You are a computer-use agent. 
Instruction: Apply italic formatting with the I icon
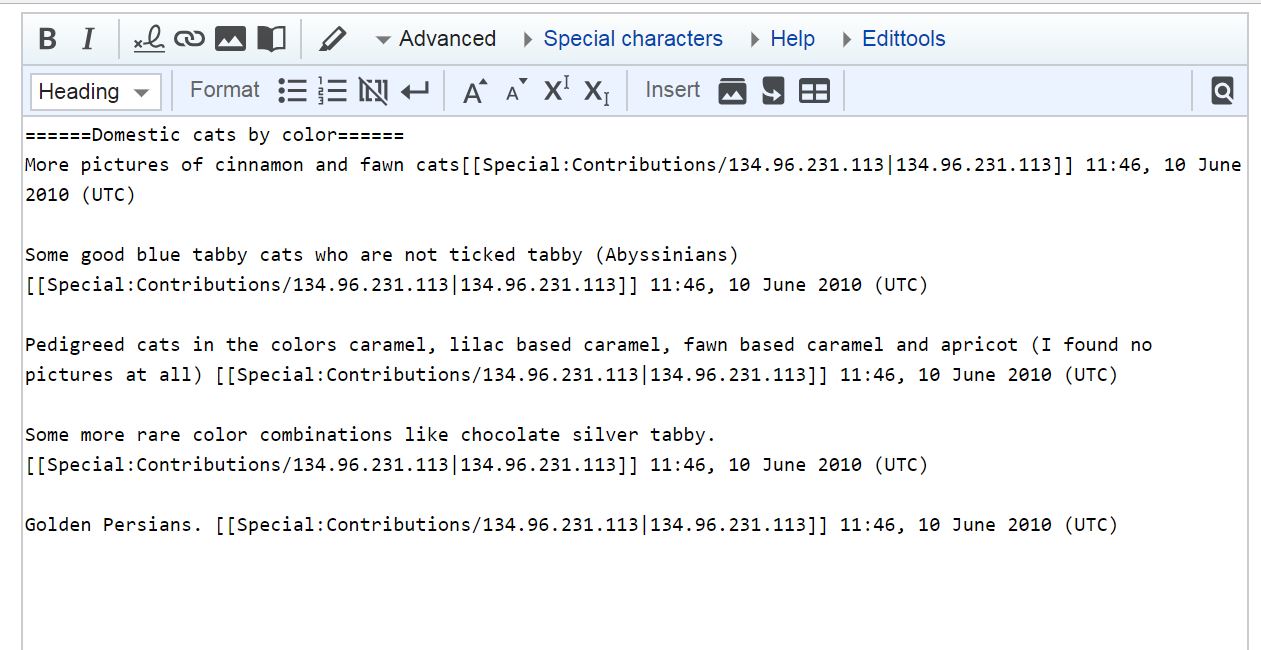point(87,39)
